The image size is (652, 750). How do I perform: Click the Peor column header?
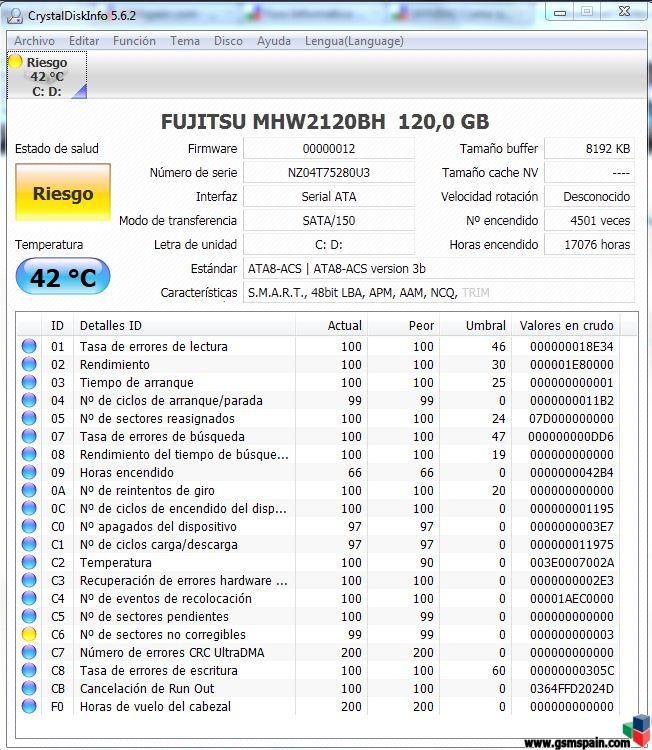click(404, 326)
